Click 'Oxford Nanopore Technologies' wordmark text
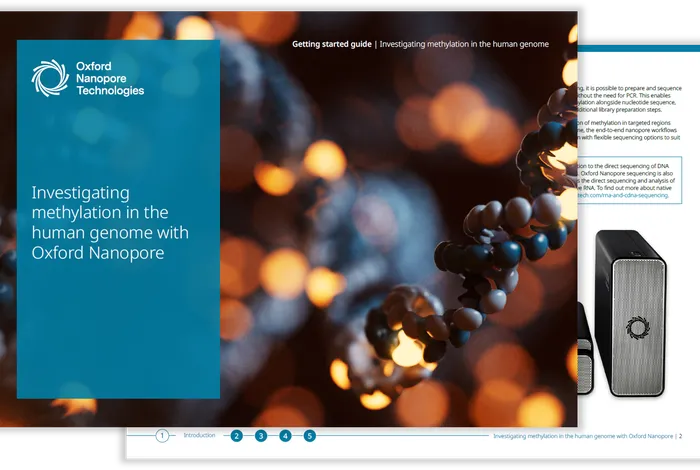This screenshot has width=700, height=470. point(110,79)
